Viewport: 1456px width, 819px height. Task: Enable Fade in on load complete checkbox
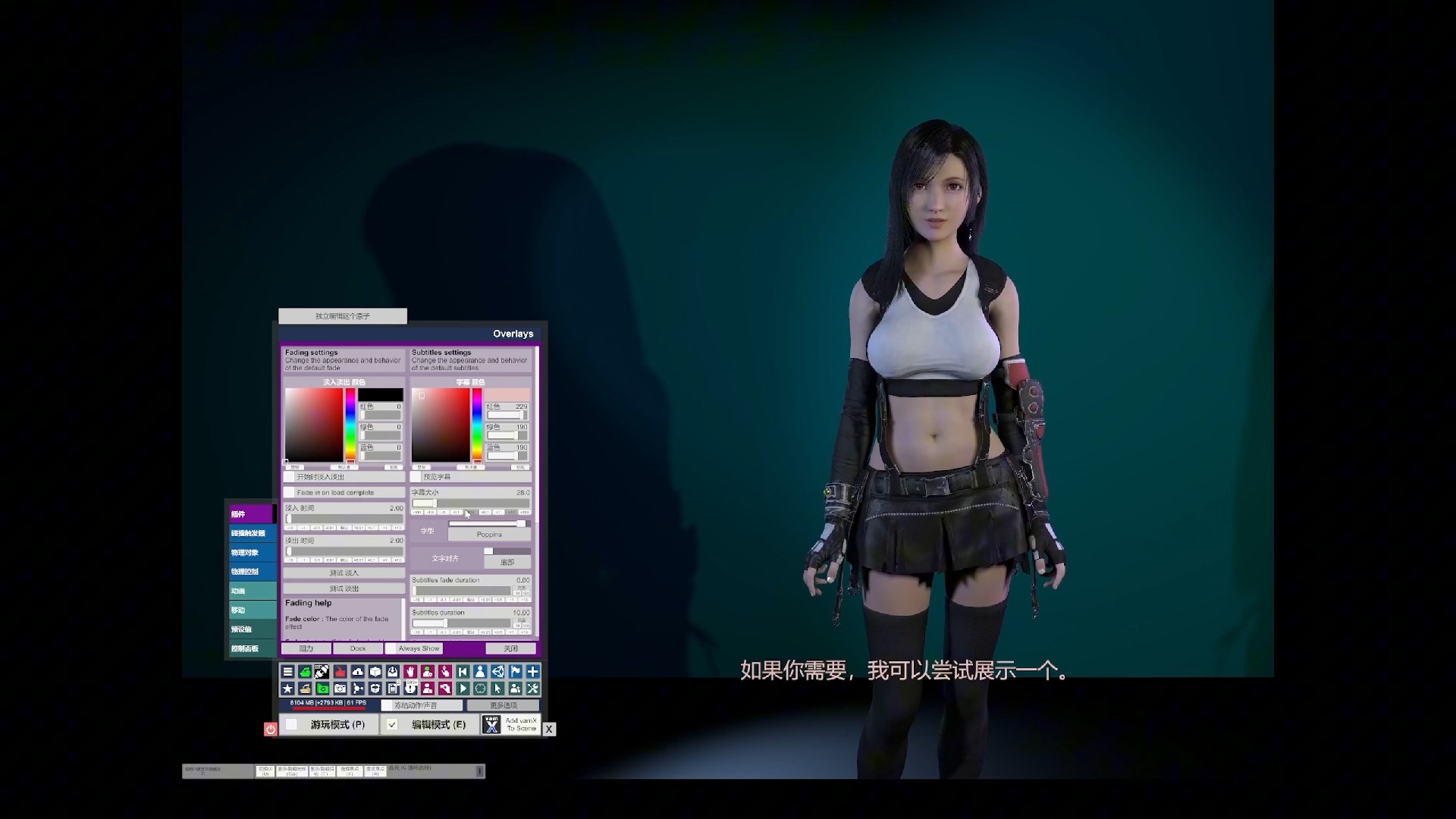click(289, 493)
